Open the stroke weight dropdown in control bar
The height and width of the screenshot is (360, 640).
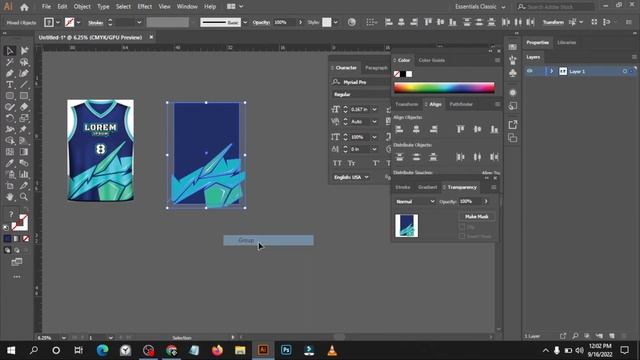[139, 22]
